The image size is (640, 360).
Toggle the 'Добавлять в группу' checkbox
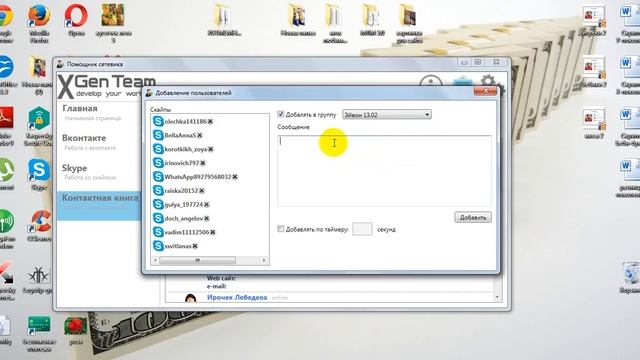pos(280,115)
